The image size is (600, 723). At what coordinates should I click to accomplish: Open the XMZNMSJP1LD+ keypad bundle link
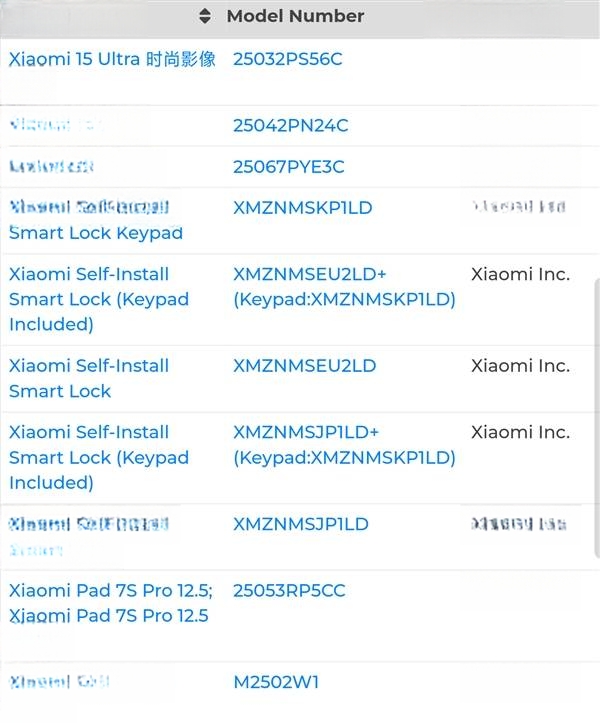[344, 445]
